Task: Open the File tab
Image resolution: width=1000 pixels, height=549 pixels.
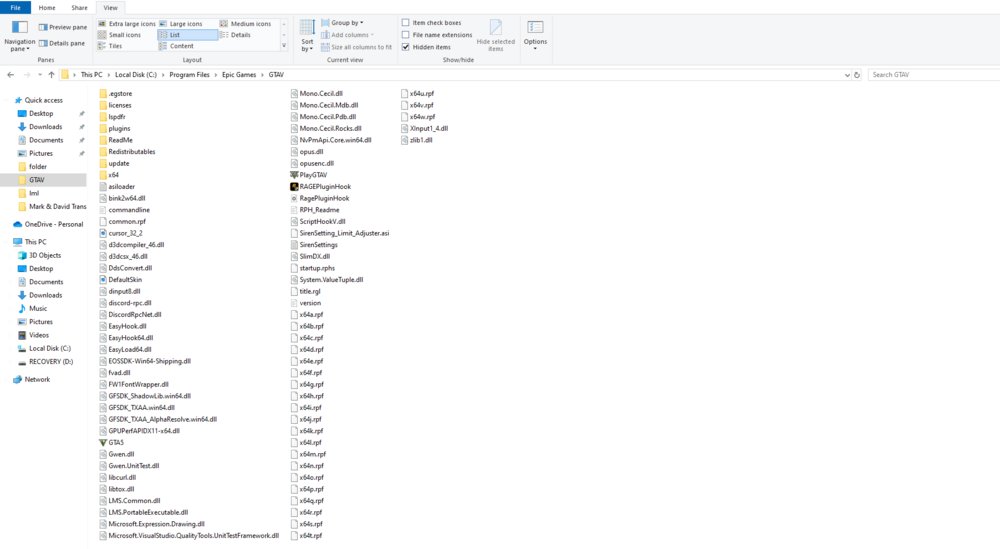Action: pos(15,8)
